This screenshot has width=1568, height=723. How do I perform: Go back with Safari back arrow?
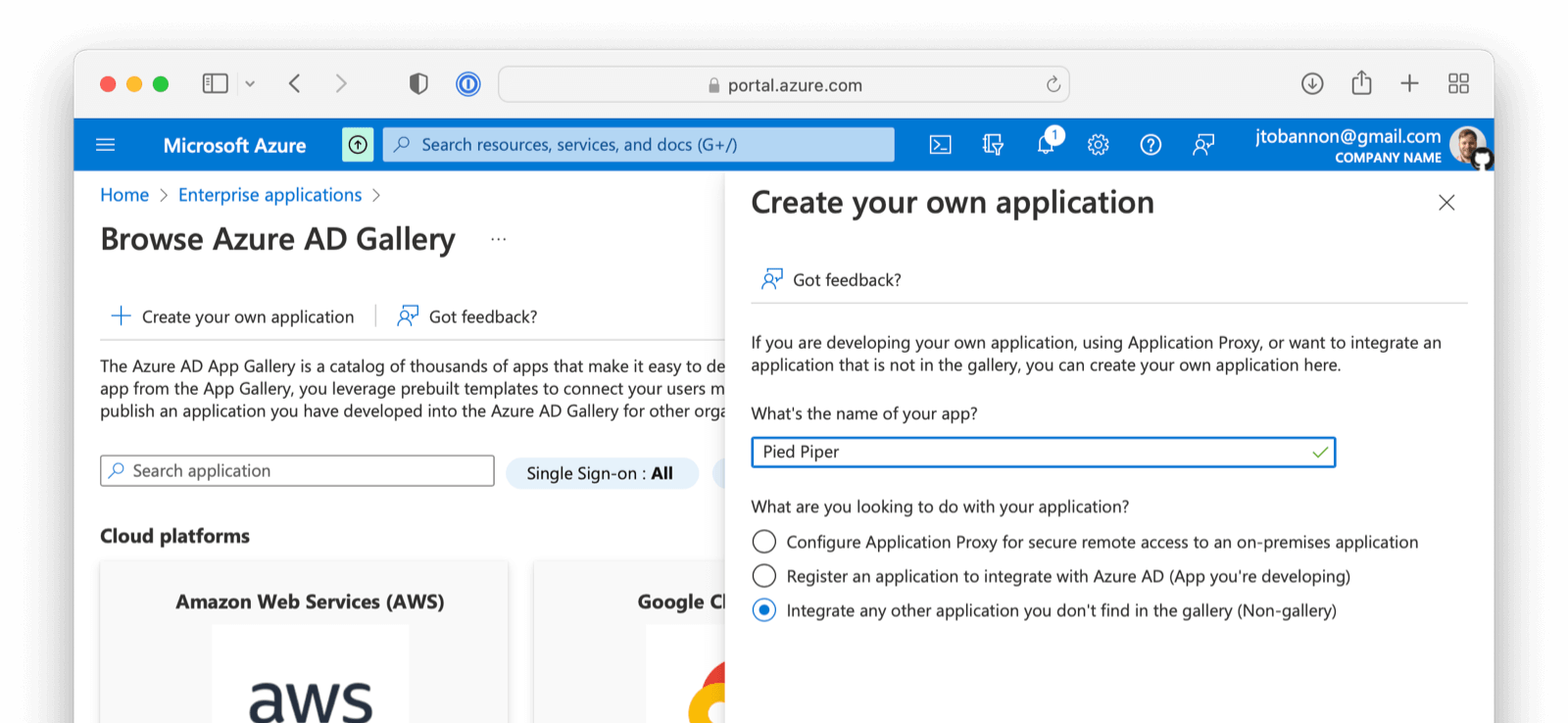click(295, 84)
